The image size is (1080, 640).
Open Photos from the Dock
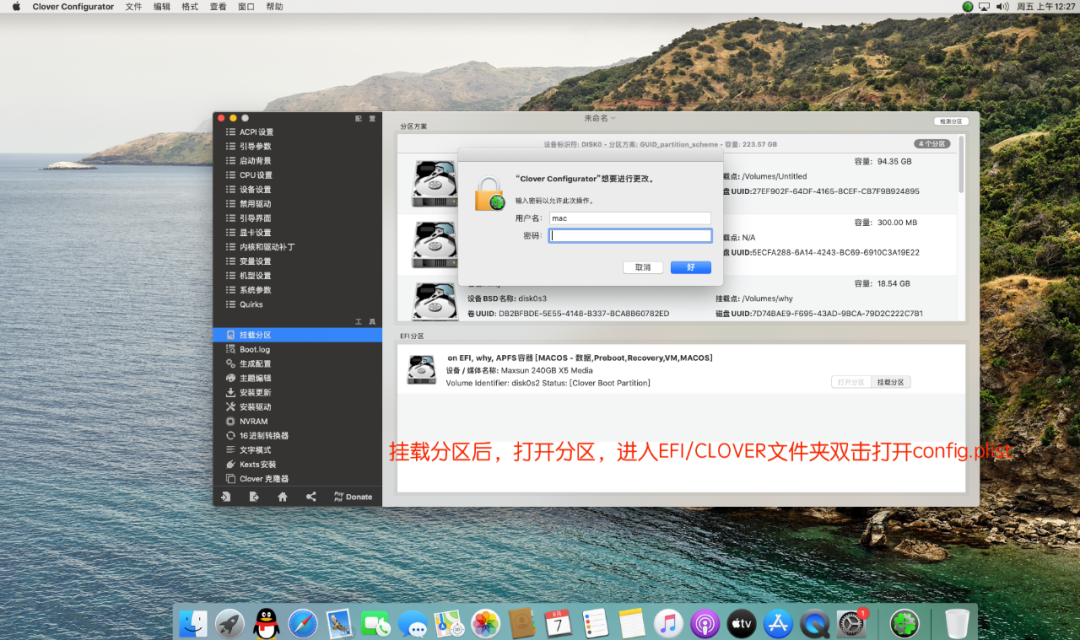(485, 624)
